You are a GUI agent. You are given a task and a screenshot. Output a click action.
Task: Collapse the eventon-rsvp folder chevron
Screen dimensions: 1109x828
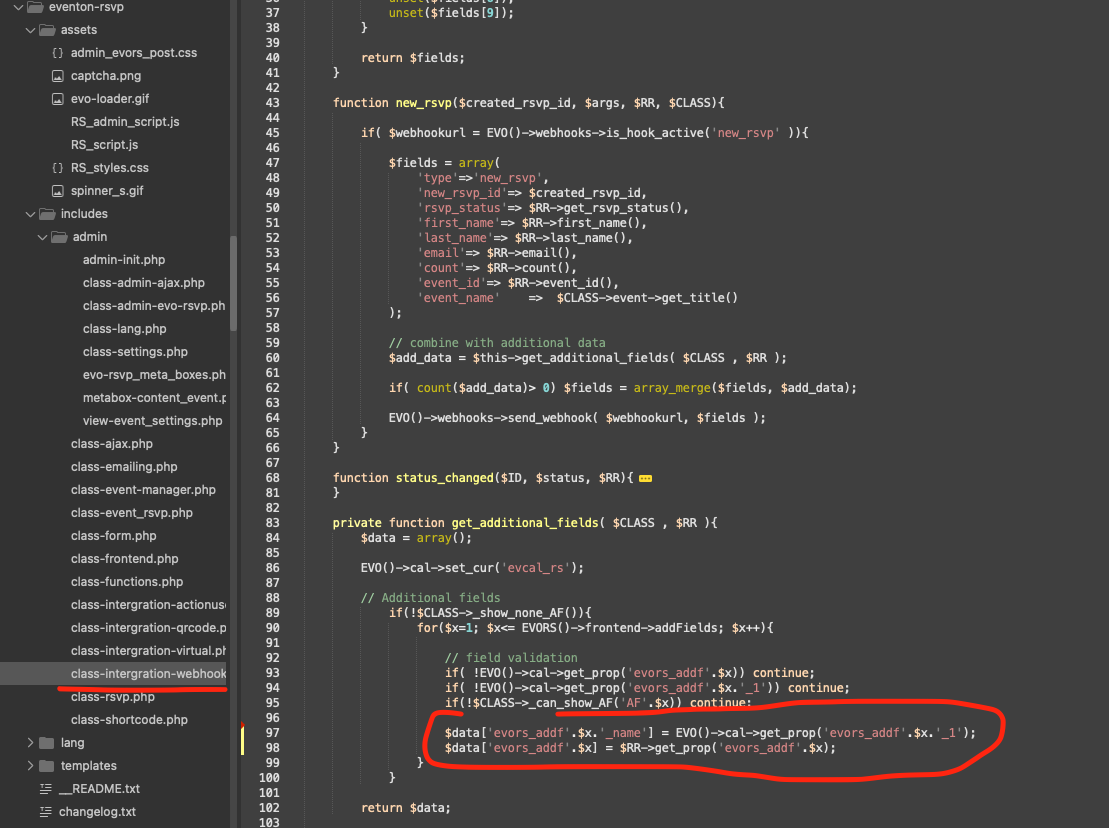[18, 7]
